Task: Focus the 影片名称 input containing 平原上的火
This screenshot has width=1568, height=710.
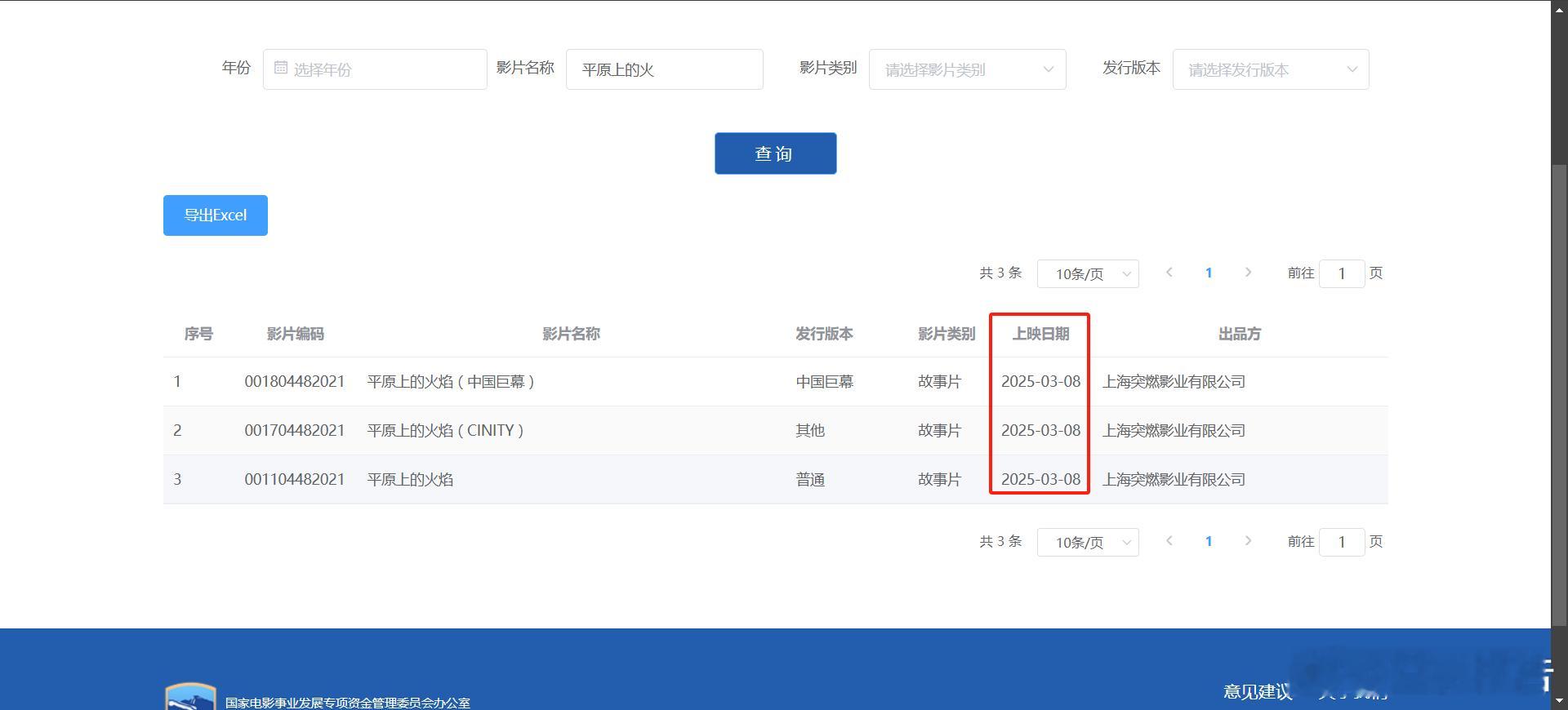Action: 665,69
